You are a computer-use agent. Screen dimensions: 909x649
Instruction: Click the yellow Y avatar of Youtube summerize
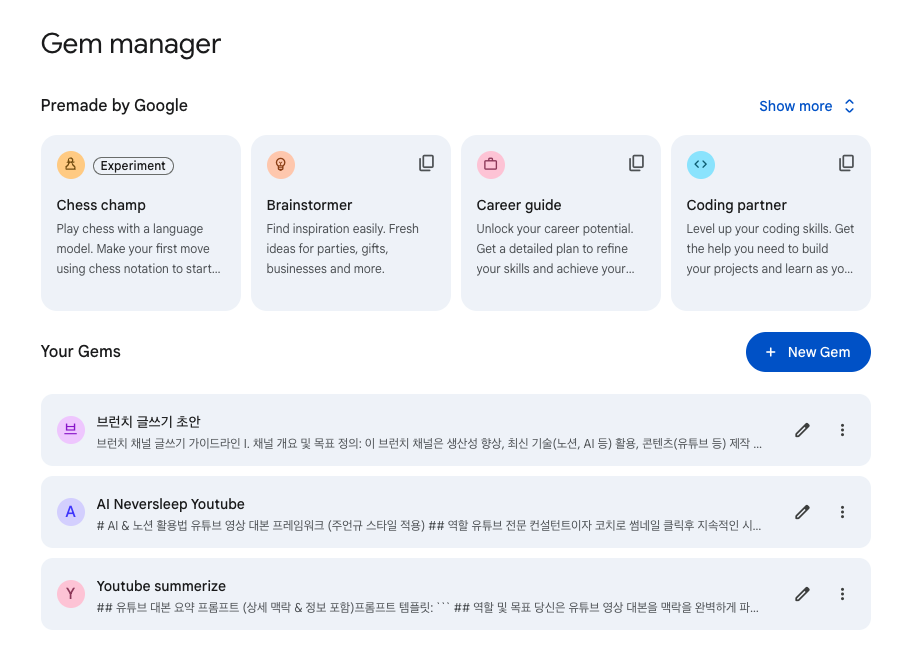coord(71,594)
